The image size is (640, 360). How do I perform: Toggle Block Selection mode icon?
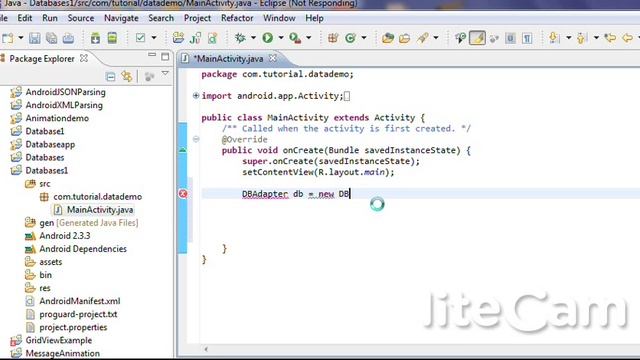[510, 38]
